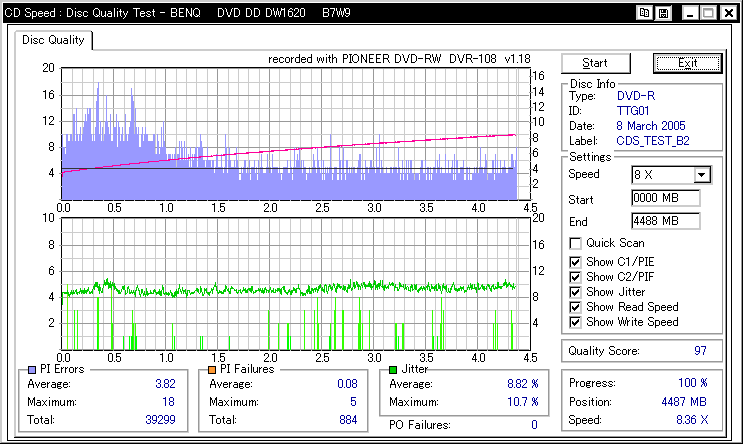Image resolution: width=743 pixels, height=444 pixels.
Task: Disable Show Jitter checkbox
Action: click(575, 292)
